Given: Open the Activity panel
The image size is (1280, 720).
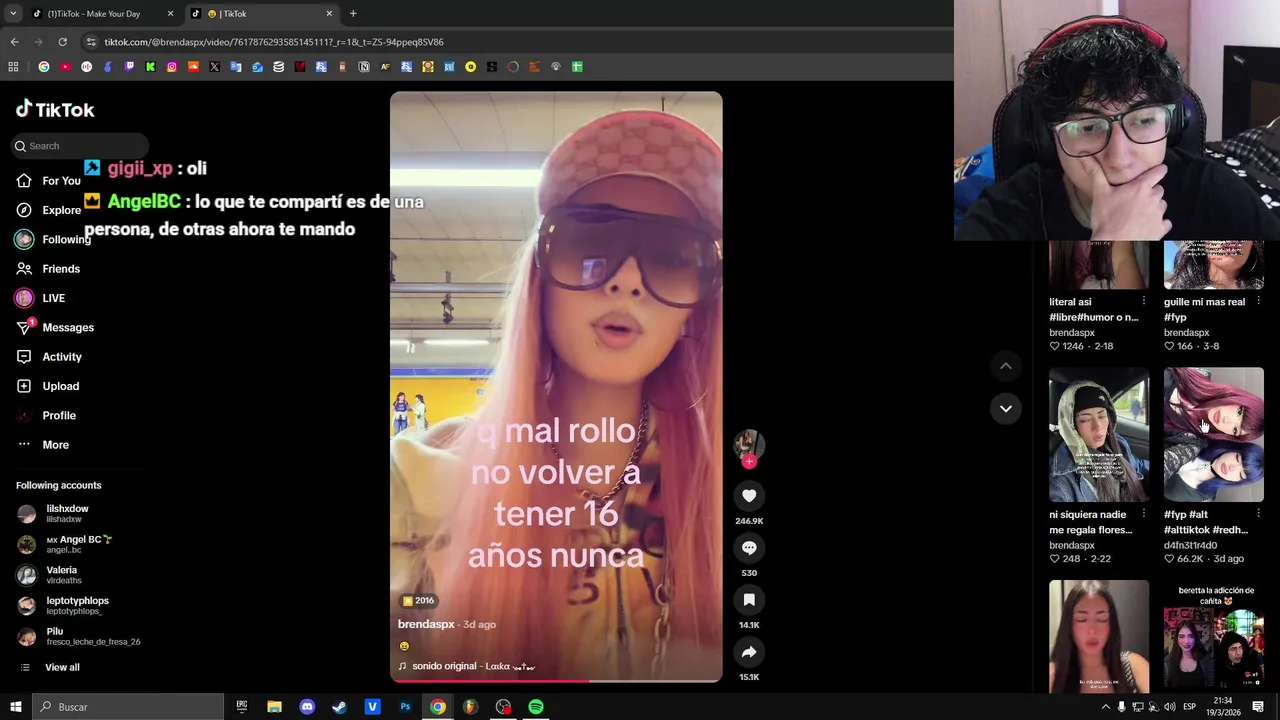Looking at the screenshot, I should click(x=49, y=357).
